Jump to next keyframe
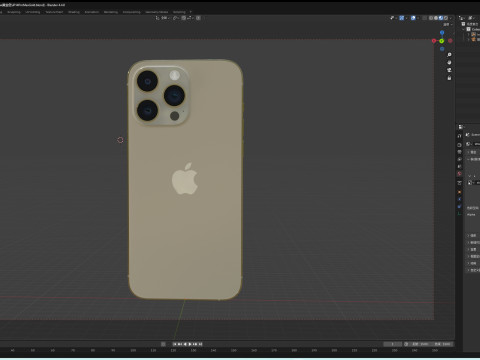Viewport: 480px width, 360px height. 195,344
